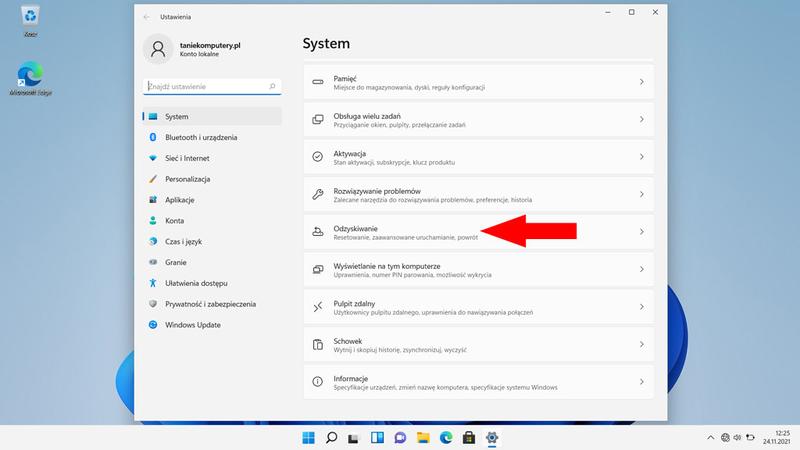Click the Schowek clipboard icon
This screenshot has width=800, height=450.
(x=317, y=344)
